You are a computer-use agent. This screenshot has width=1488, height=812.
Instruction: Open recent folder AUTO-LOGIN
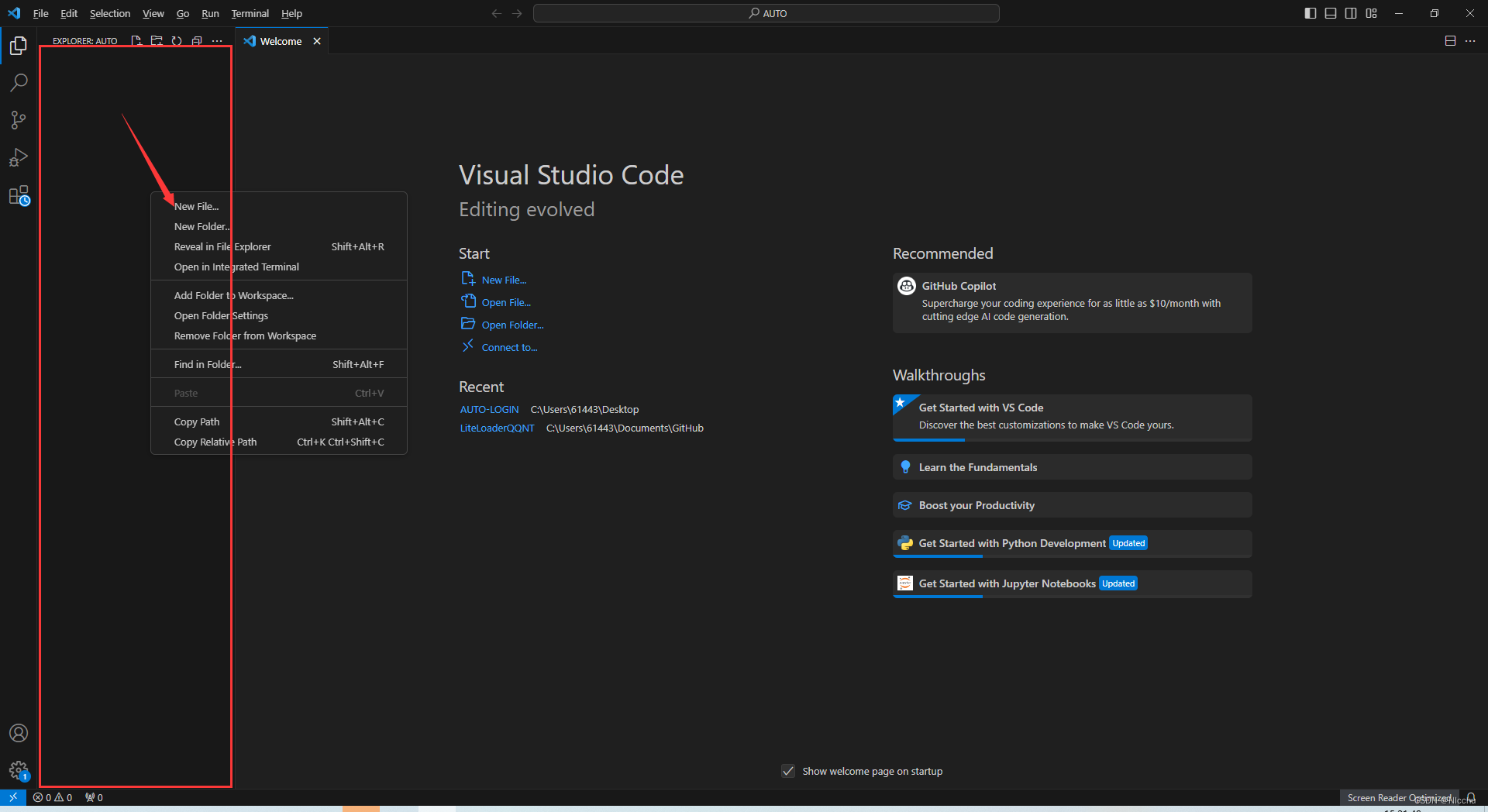tap(489, 409)
